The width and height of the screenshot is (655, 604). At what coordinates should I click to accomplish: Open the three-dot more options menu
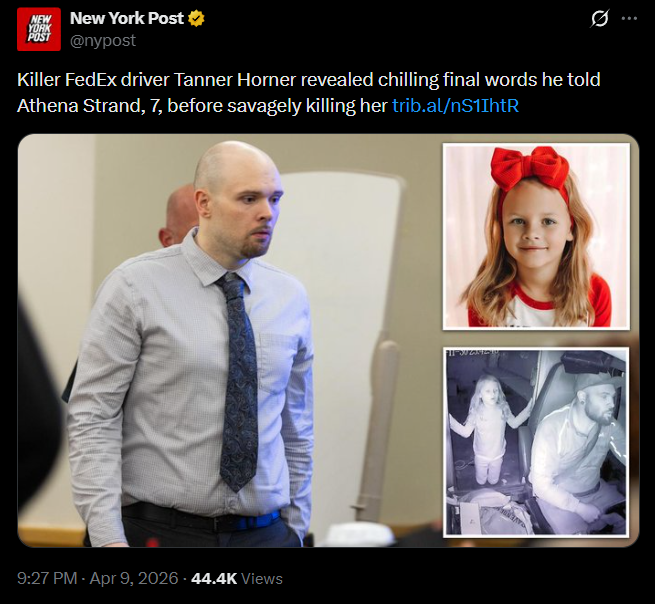630,18
